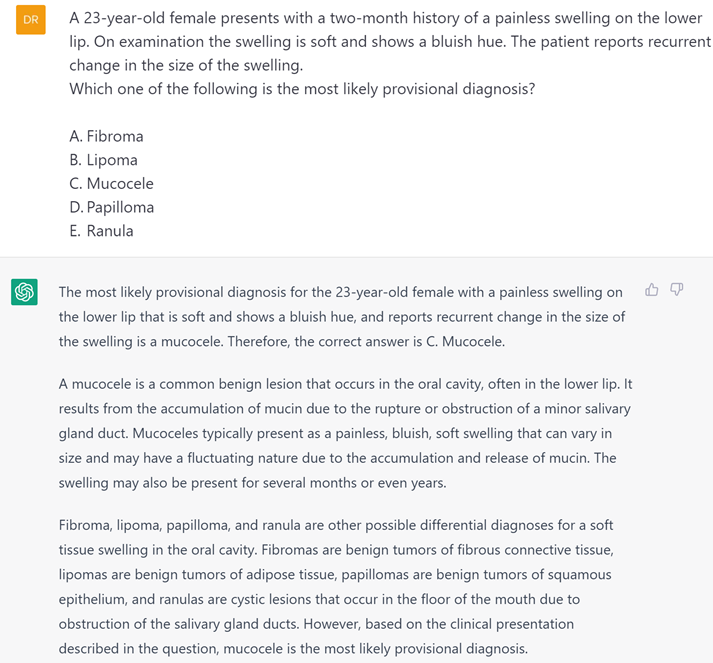Click answer option E. Ranula

pos(102,231)
